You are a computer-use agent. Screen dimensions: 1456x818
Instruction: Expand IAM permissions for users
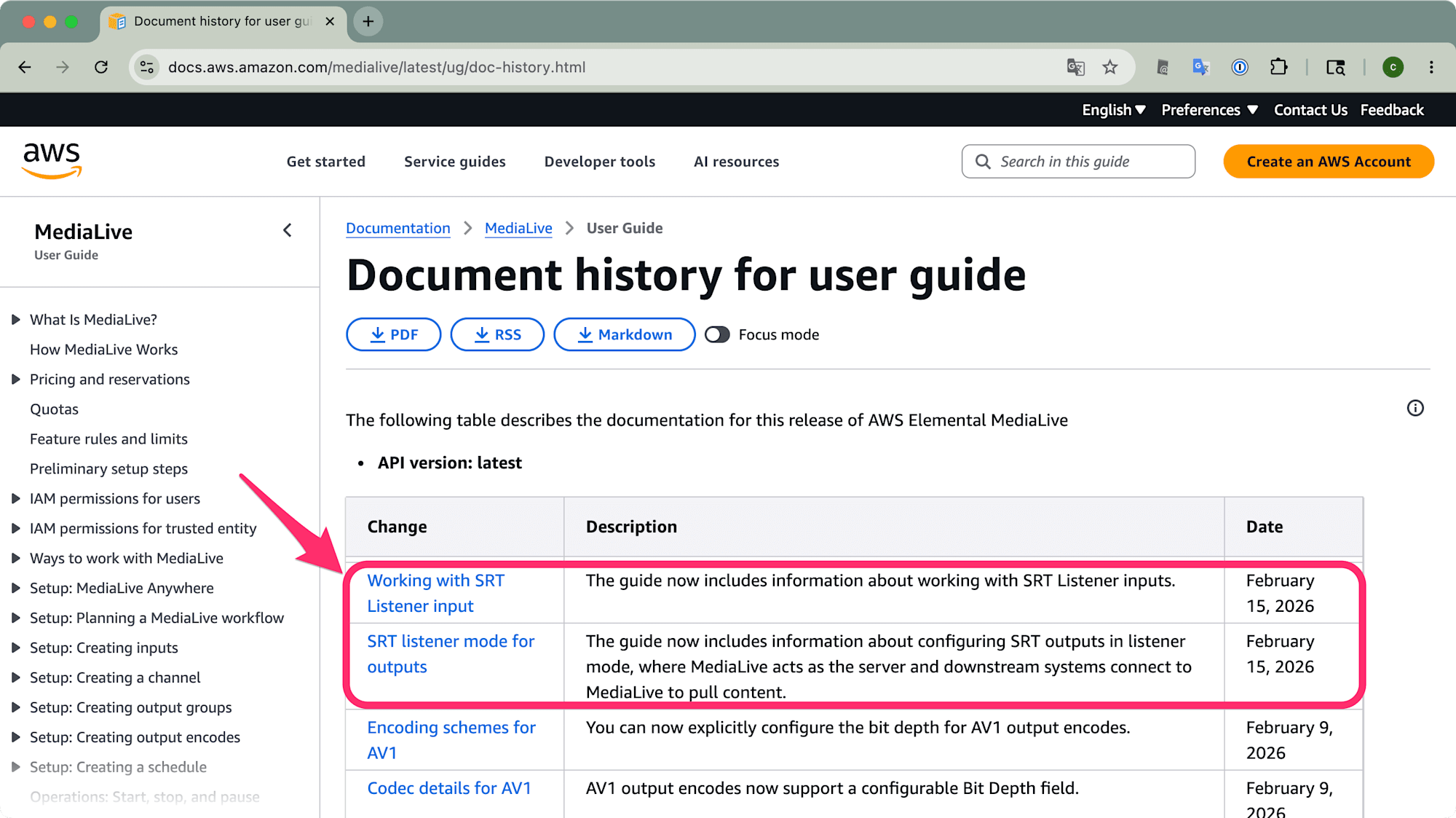[x=15, y=499]
